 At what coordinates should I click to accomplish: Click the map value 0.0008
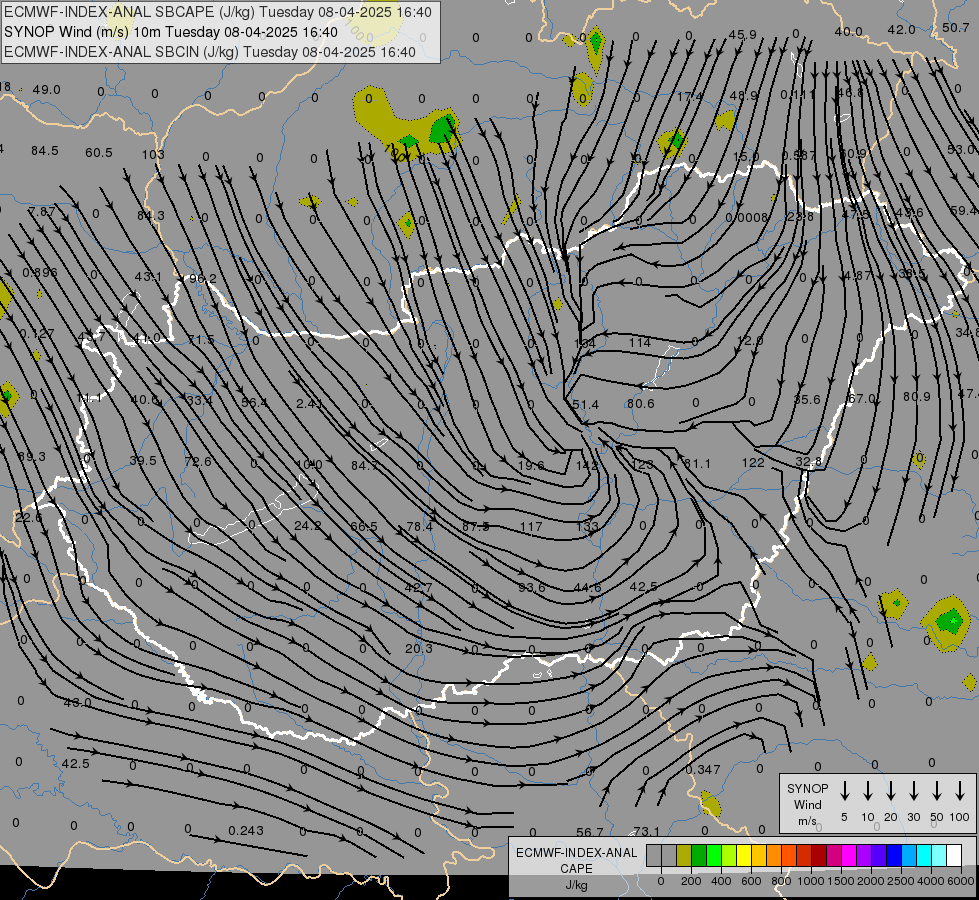pyautogui.click(x=747, y=217)
